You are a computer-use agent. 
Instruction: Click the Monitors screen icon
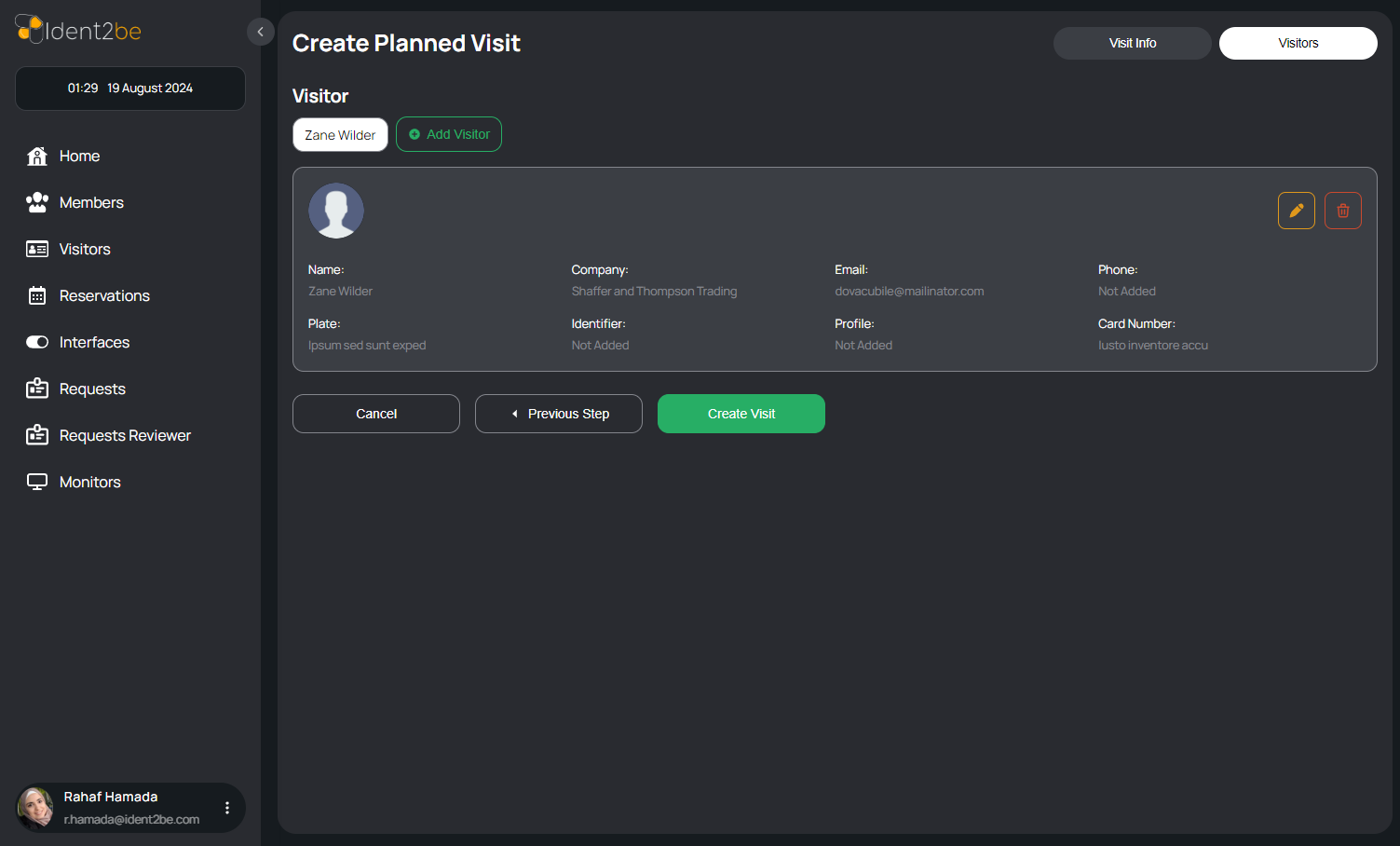tap(37, 482)
